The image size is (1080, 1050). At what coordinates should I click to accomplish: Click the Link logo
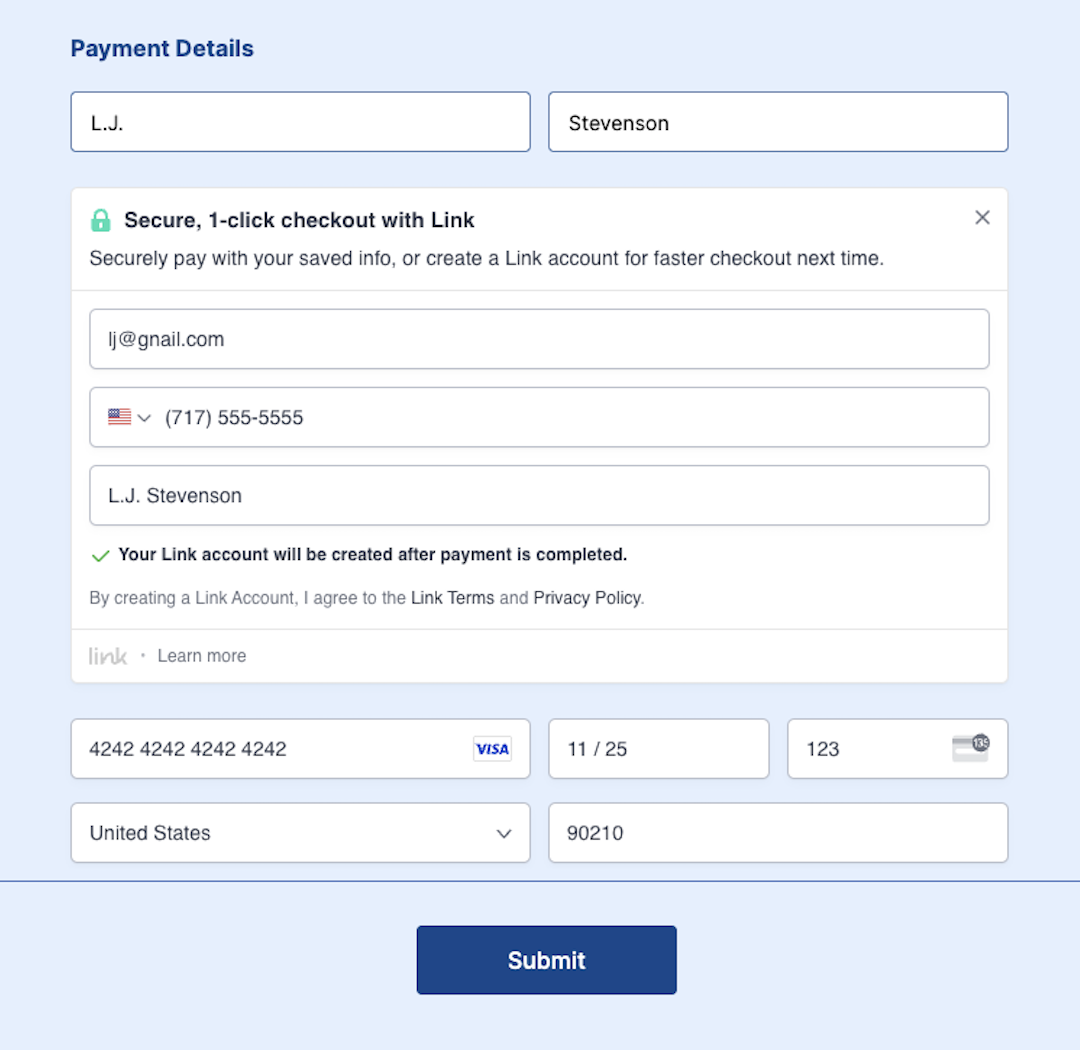[108, 656]
